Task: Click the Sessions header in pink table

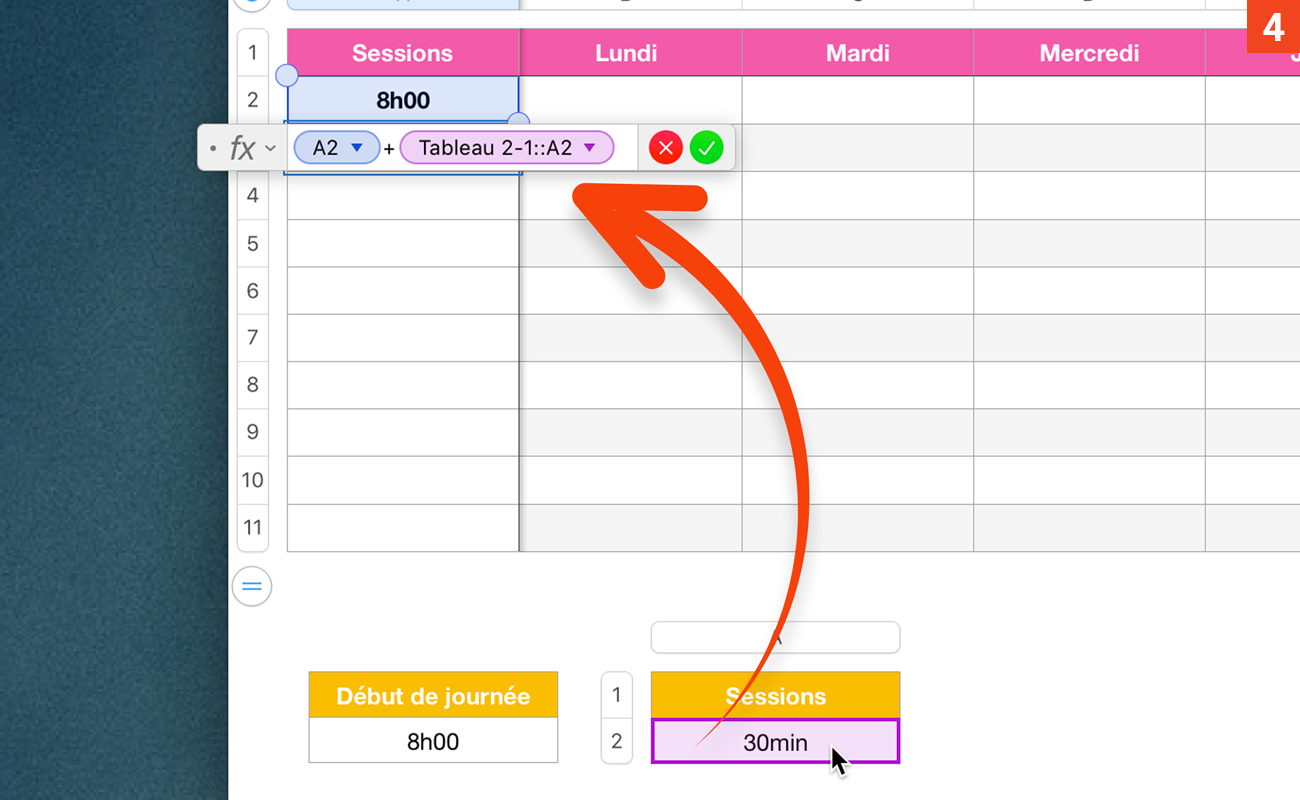Action: click(x=402, y=53)
